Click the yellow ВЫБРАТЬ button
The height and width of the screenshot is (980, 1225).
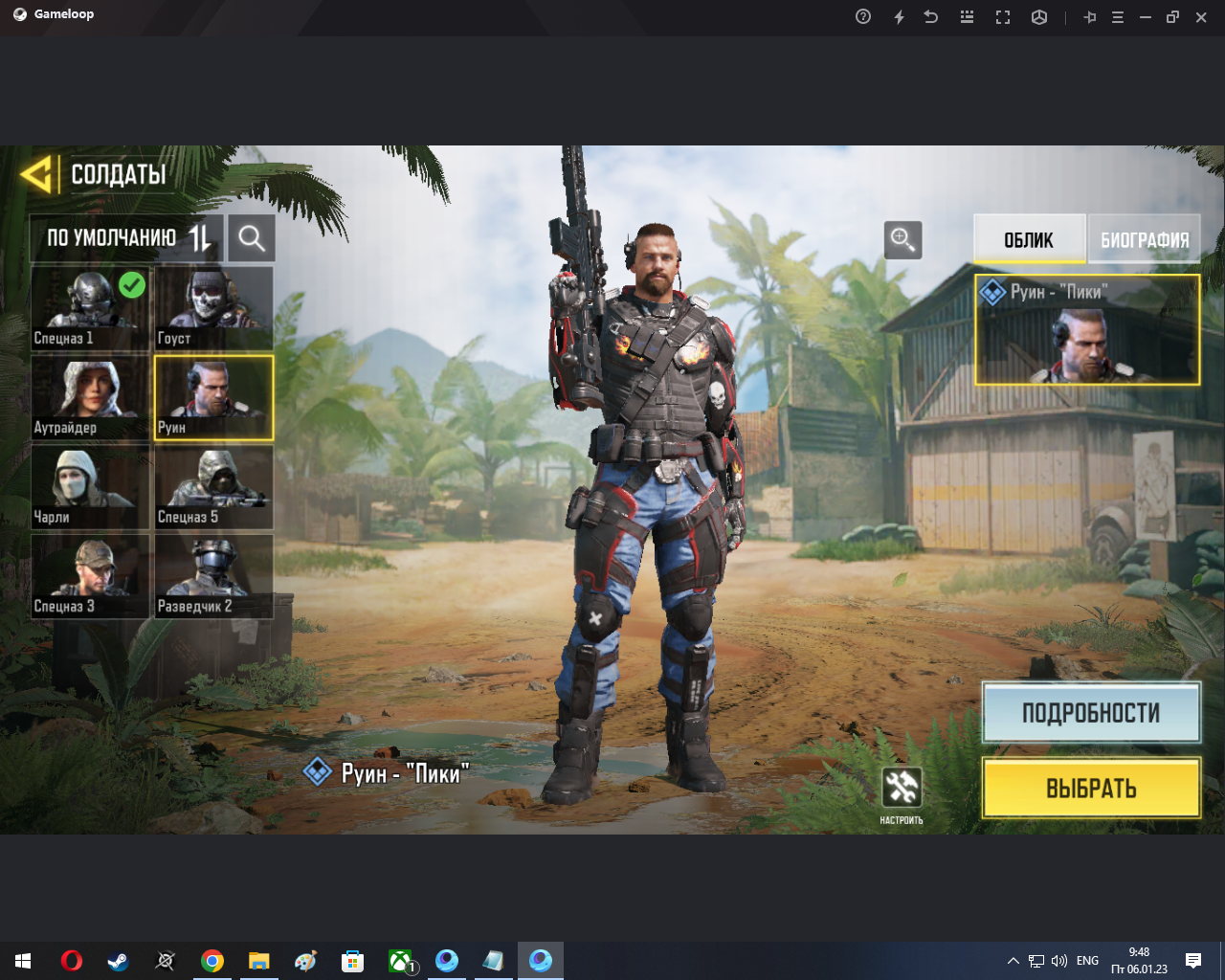[1091, 788]
